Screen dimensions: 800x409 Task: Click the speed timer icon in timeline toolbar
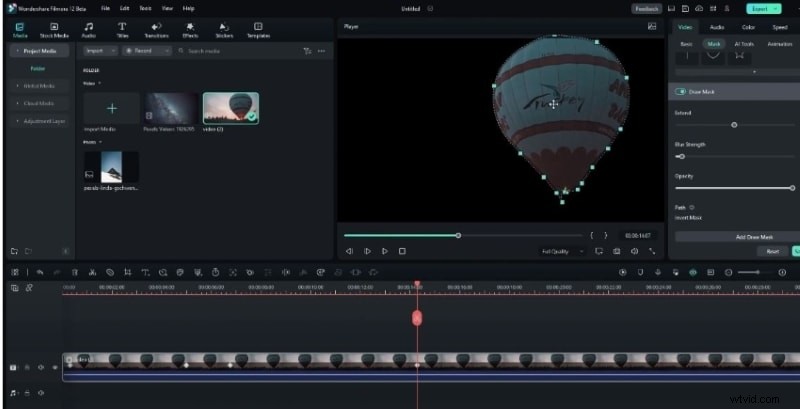click(215, 273)
